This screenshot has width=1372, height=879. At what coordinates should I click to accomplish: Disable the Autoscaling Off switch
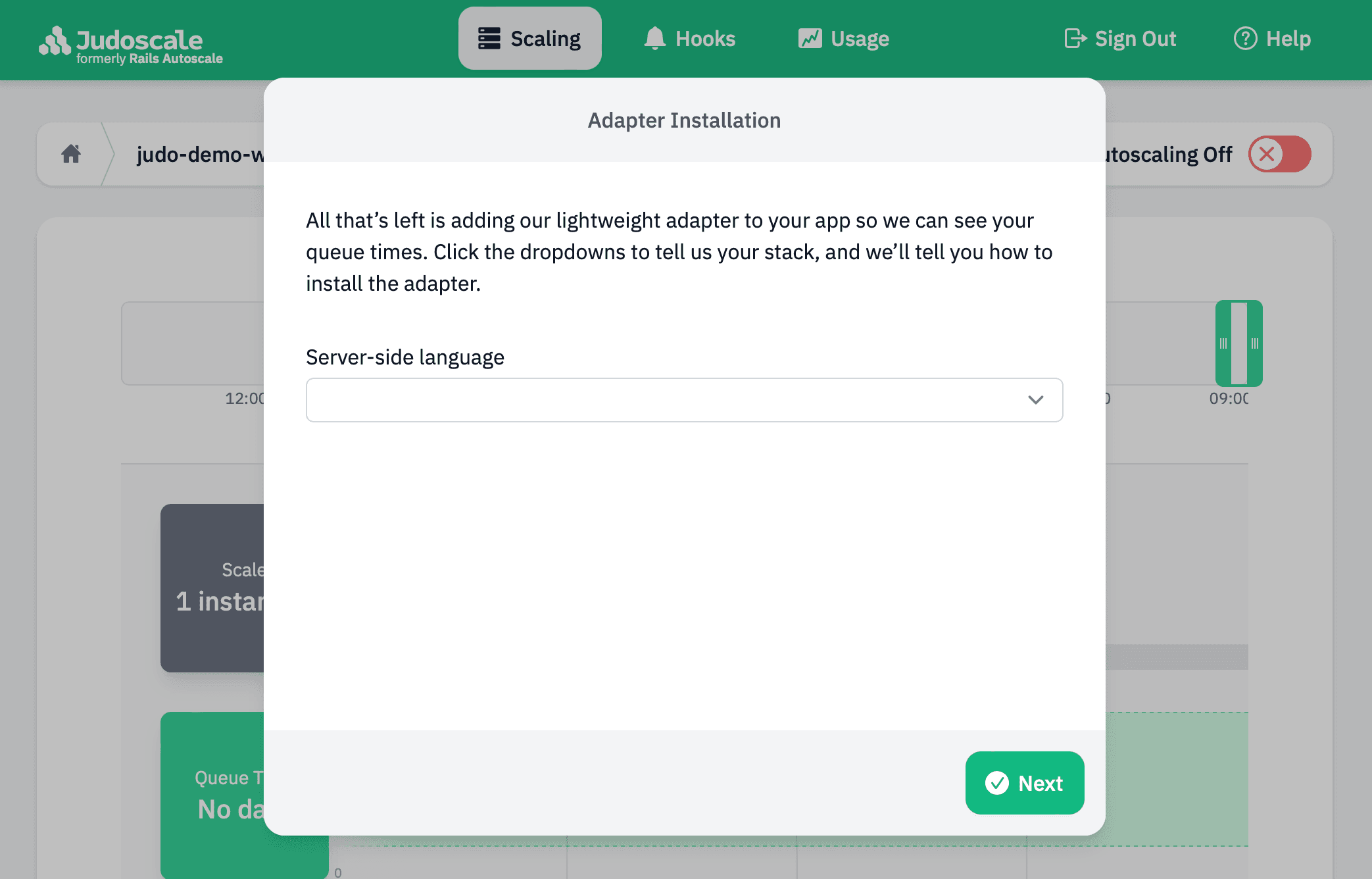pos(1279,154)
